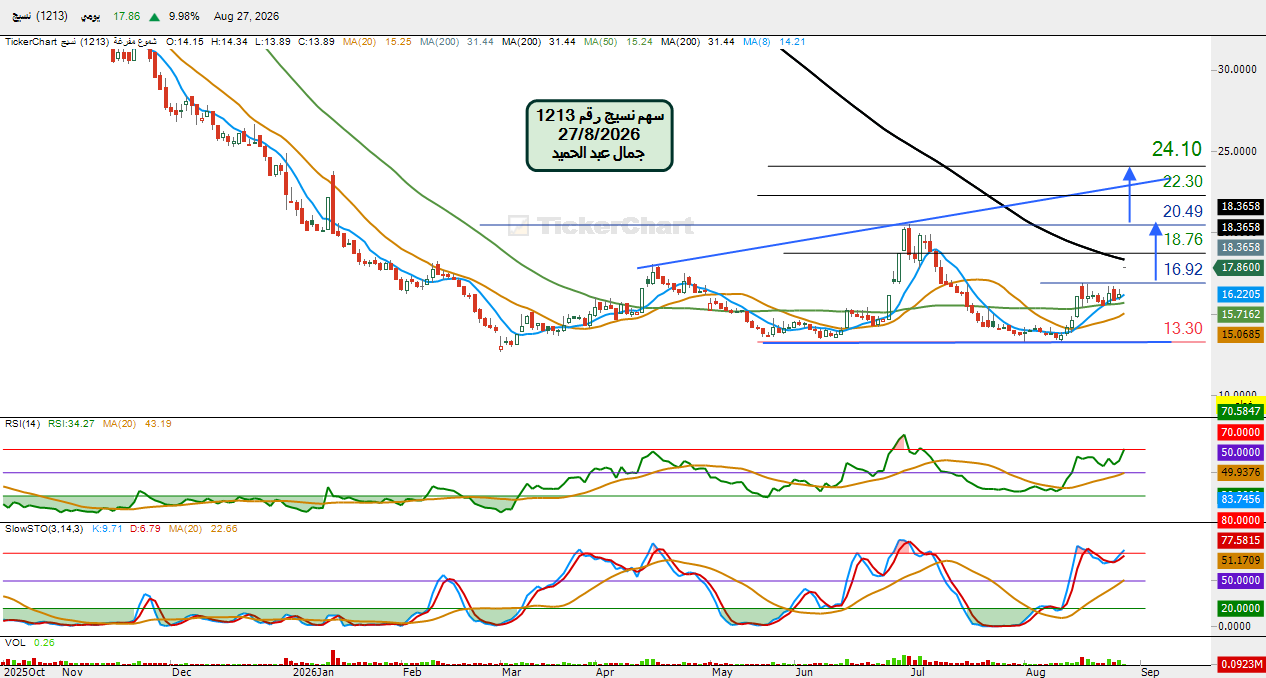Image resolution: width=1266 pixels, height=678 pixels.
Task: Click the 0.26 volume value
Action: (43, 642)
